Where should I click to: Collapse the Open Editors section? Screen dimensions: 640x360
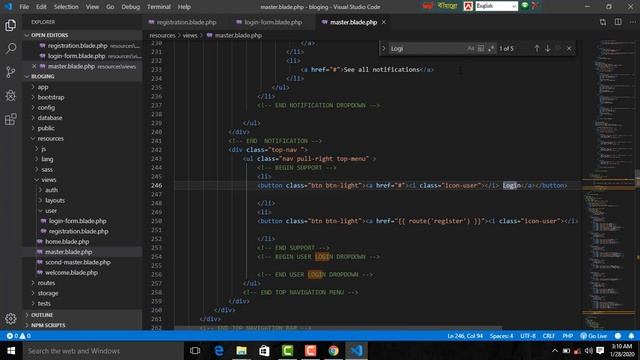coord(82,35)
